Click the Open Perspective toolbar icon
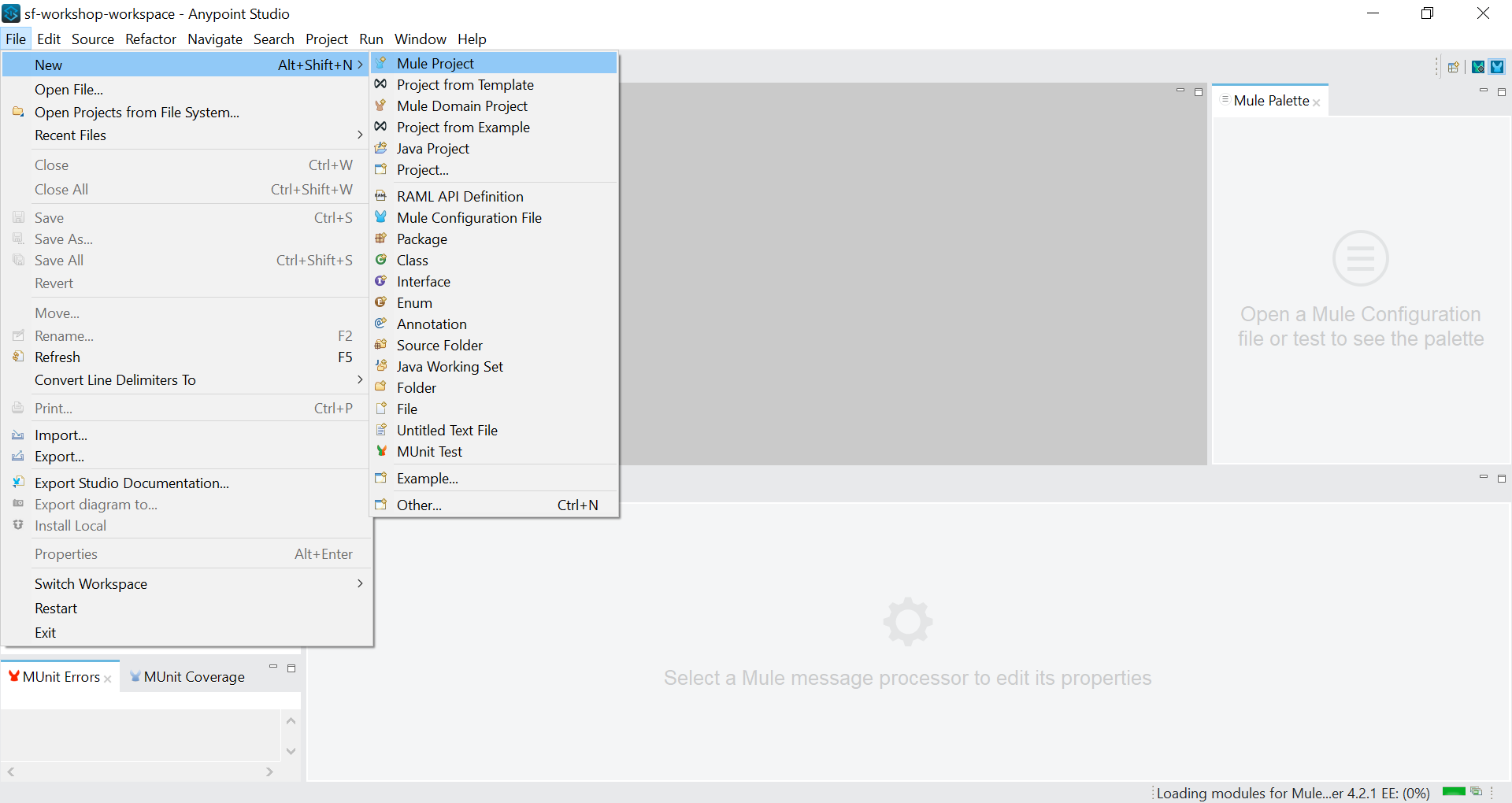This screenshot has height=803, width=1512. 1453,67
